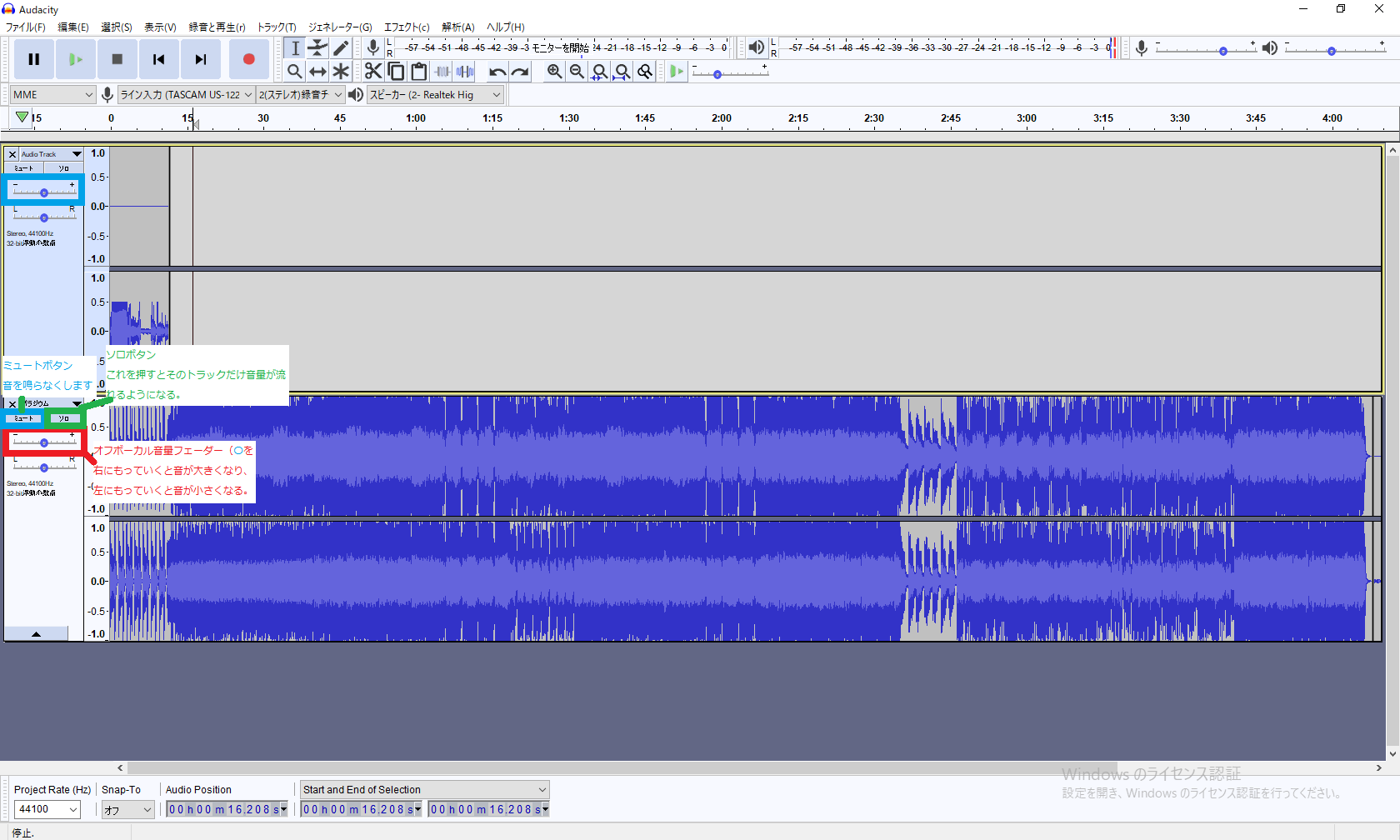1400x840 pixels.
Task: Open the 表示(V) menu
Action: click(x=160, y=27)
